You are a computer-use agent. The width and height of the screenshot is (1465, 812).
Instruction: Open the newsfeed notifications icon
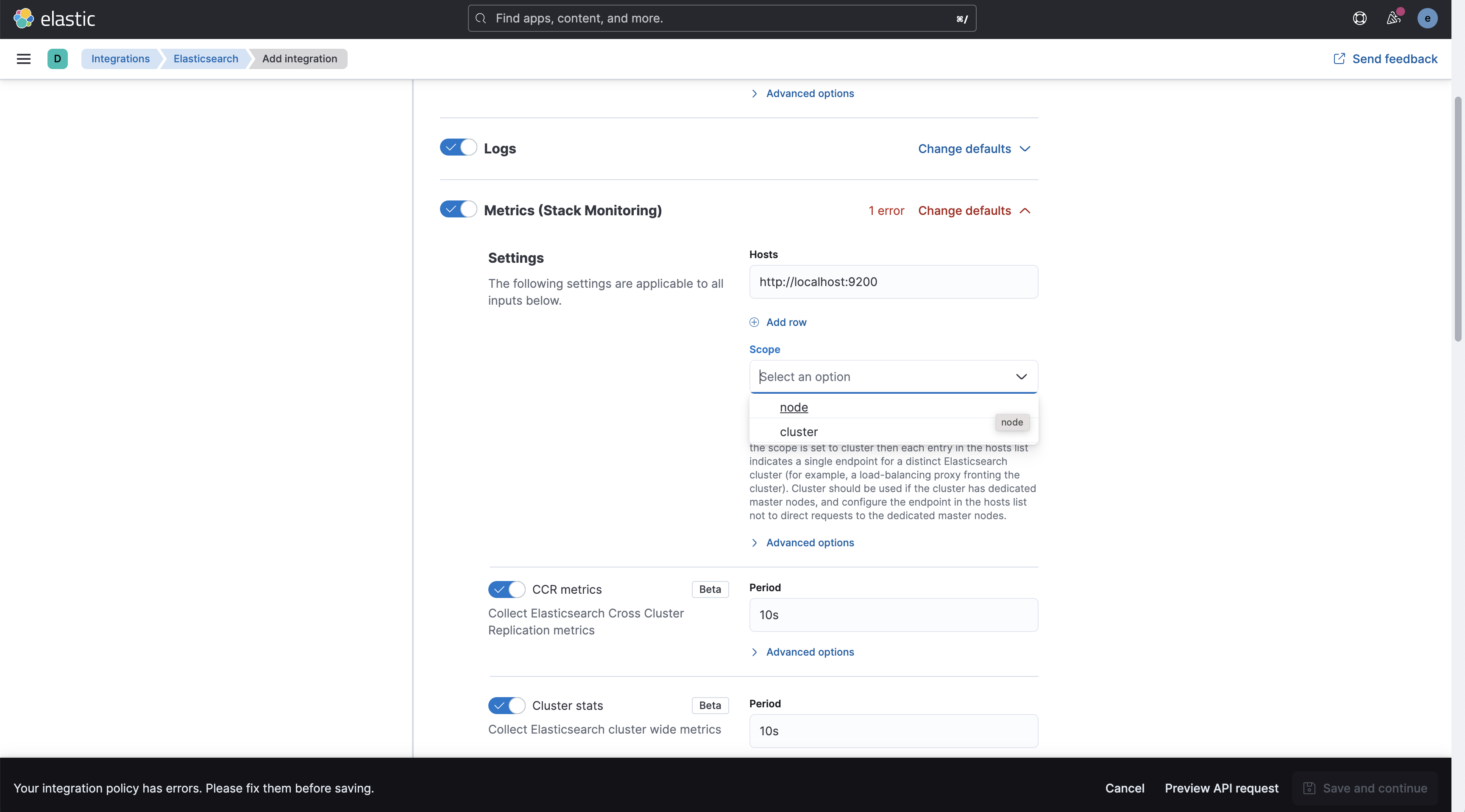tap(1393, 19)
